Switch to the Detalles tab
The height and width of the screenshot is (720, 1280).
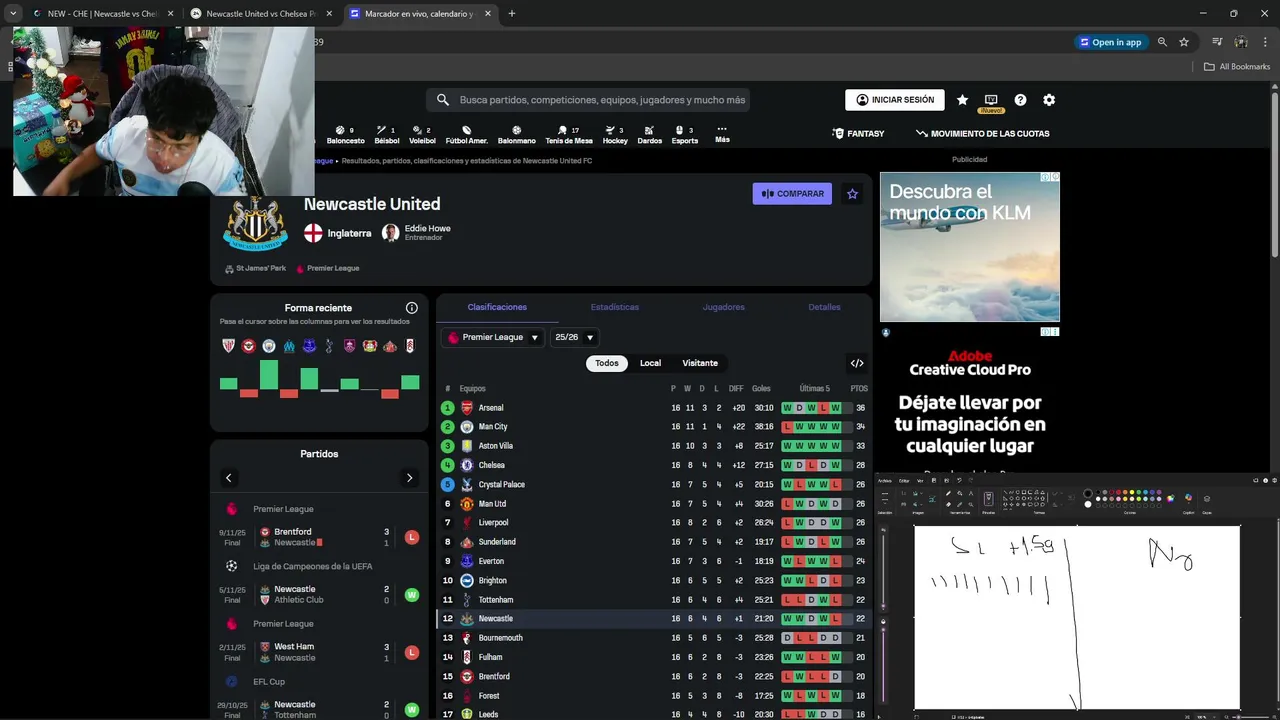coord(824,307)
